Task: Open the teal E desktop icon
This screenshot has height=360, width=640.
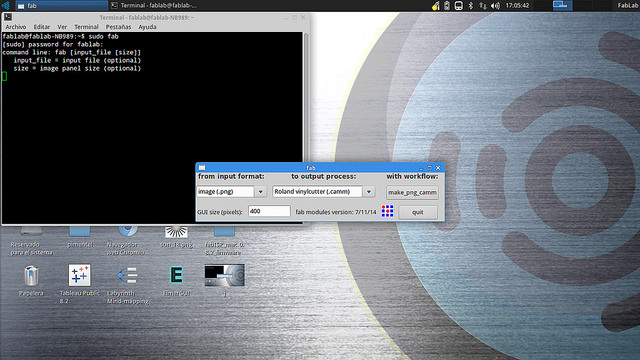Action: pos(176,275)
